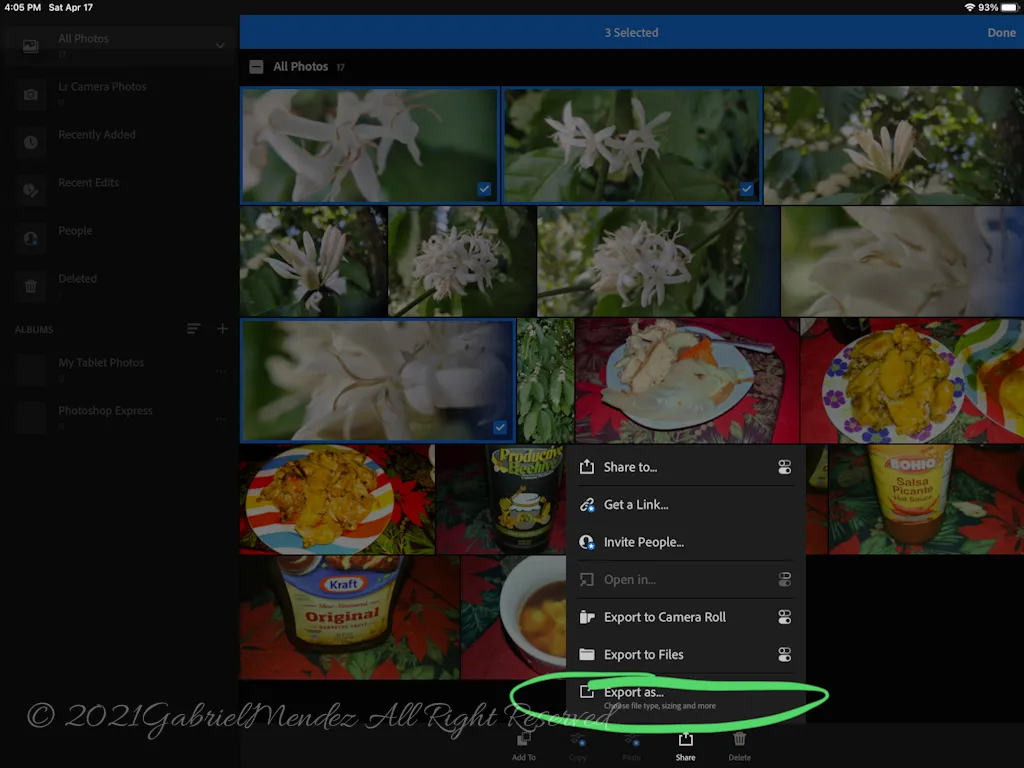
Task: Select the Bohio Salsa Picante photo
Action: [x=926, y=500]
